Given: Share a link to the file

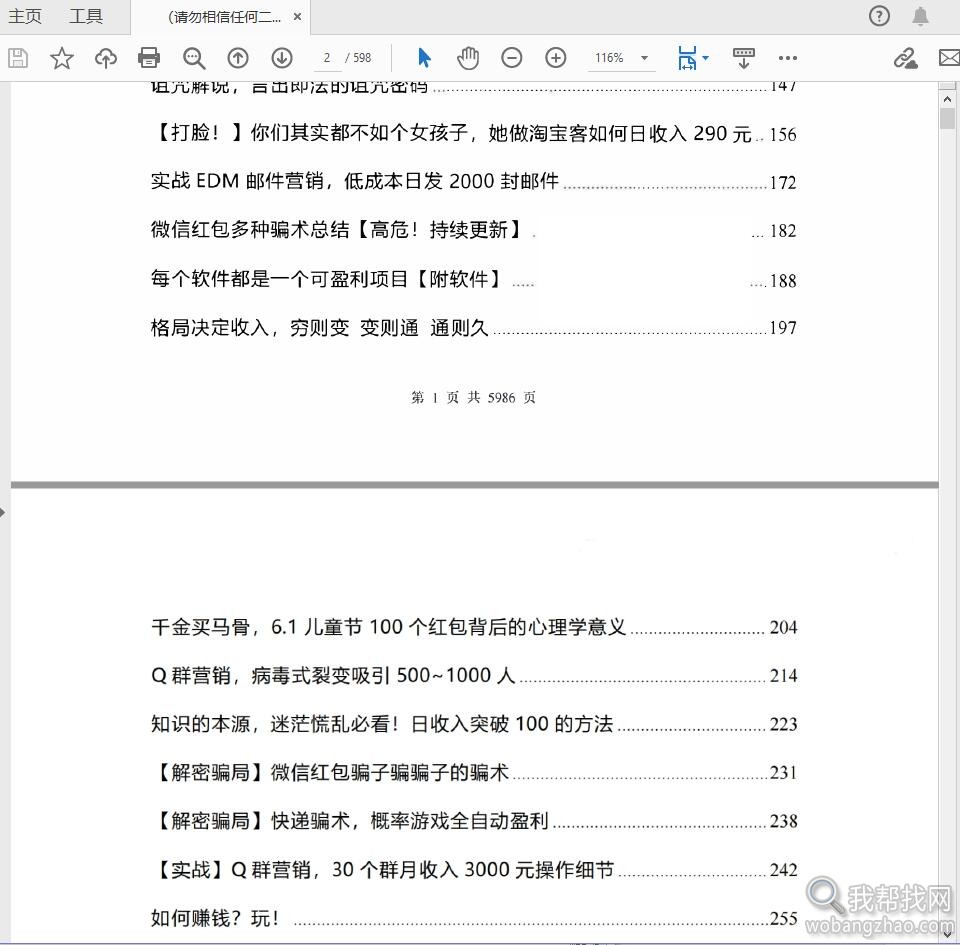Looking at the screenshot, I should tap(905, 58).
